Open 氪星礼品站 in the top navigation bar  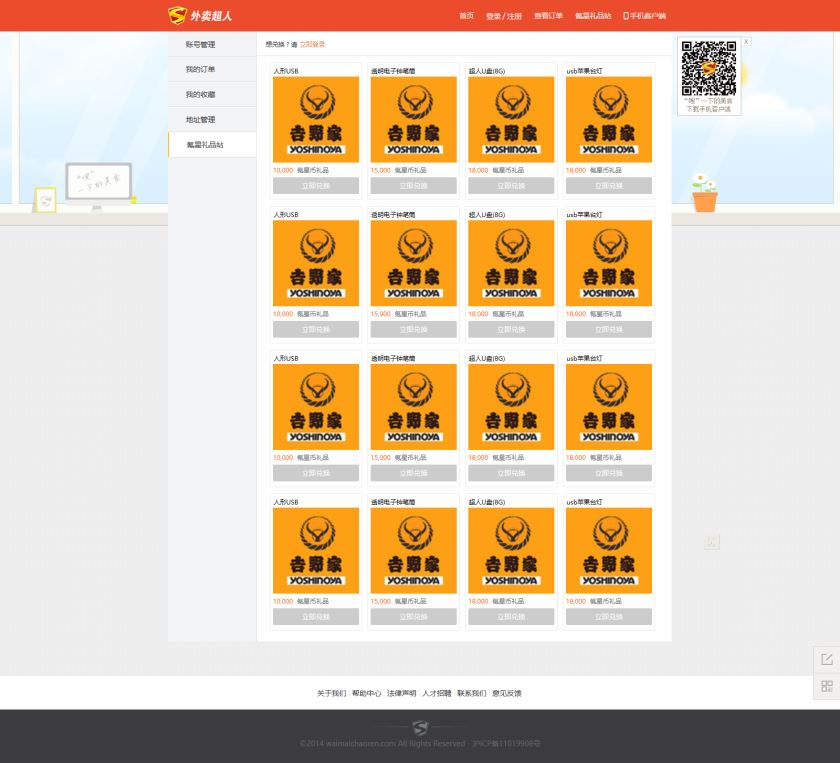(x=593, y=16)
